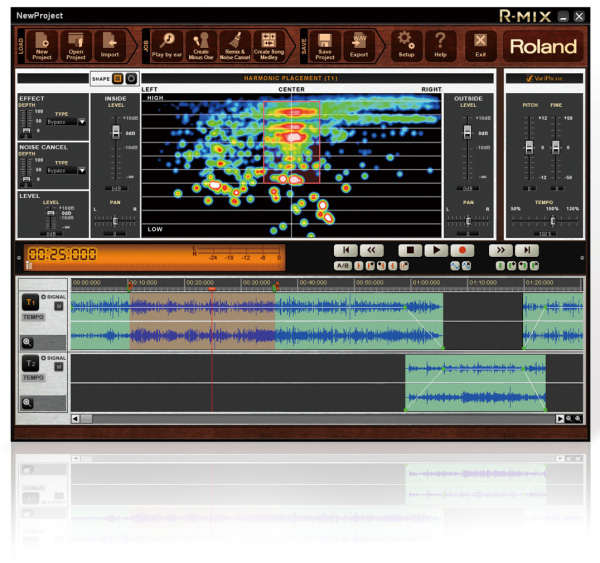Launch Create Minus One job
The height and width of the screenshot is (563, 600).
(x=201, y=46)
